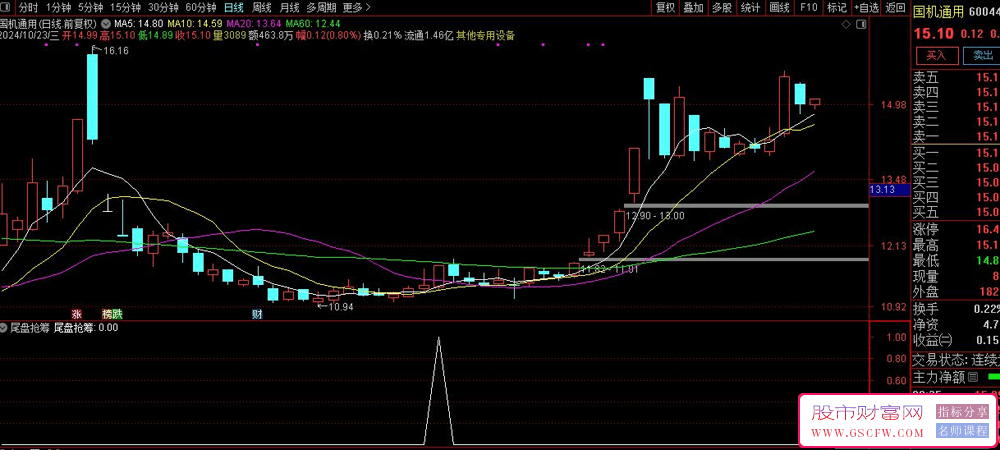Click the 买一 bid level row
Image resolution: width=1000 pixels, height=450 pixels.
pyautogui.click(x=956, y=152)
